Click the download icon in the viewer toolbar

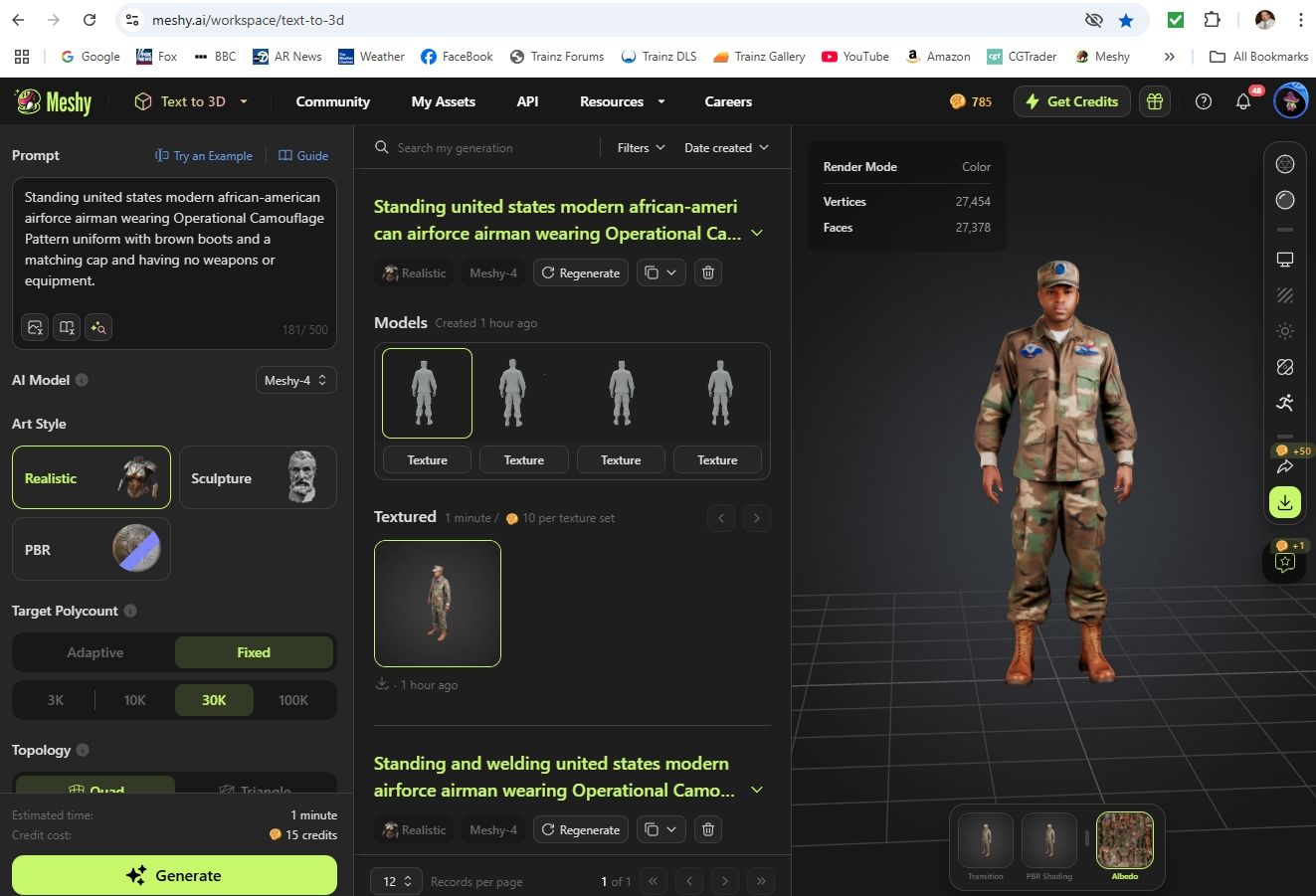point(1284,502)
